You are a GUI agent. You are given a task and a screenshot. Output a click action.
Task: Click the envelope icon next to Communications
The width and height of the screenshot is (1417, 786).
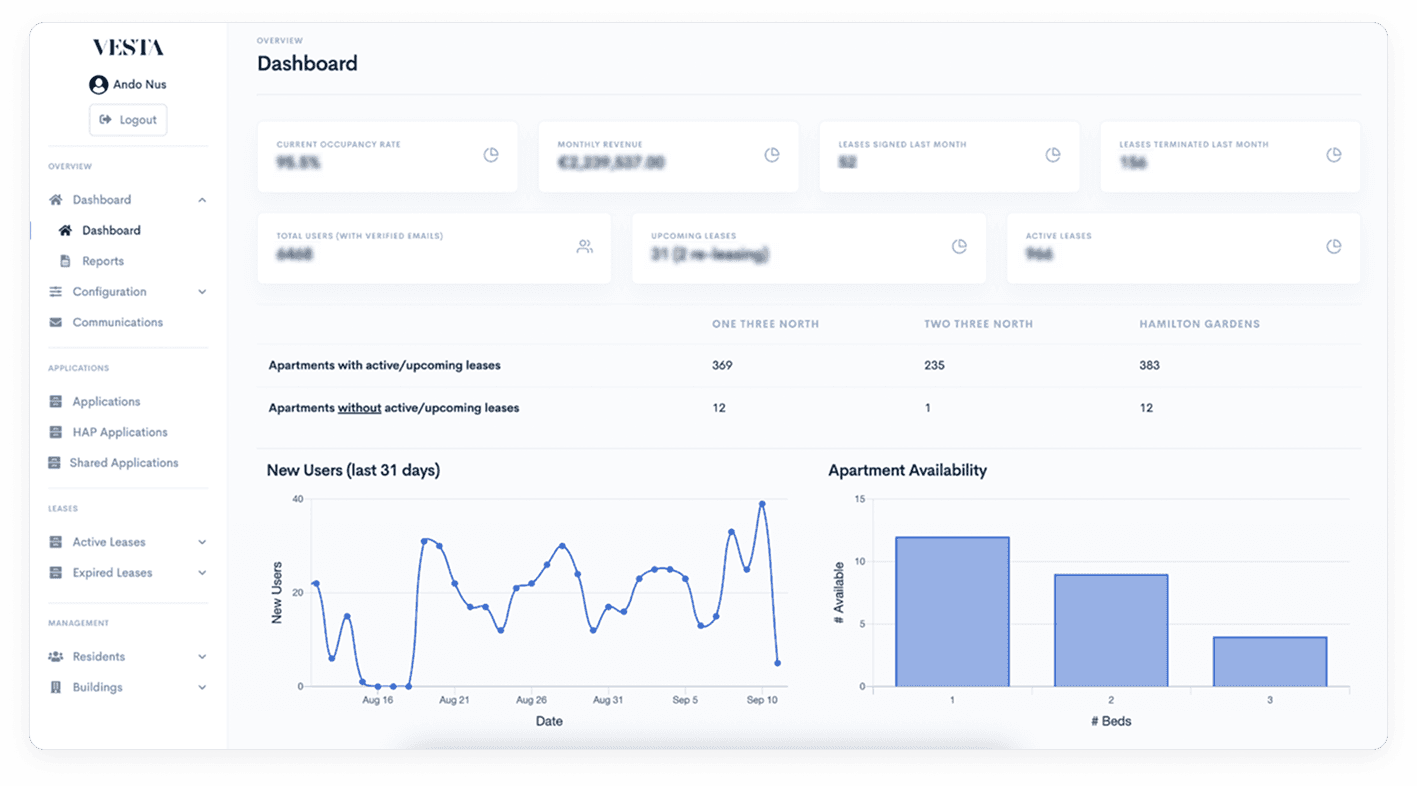click(x=55, y=323)
